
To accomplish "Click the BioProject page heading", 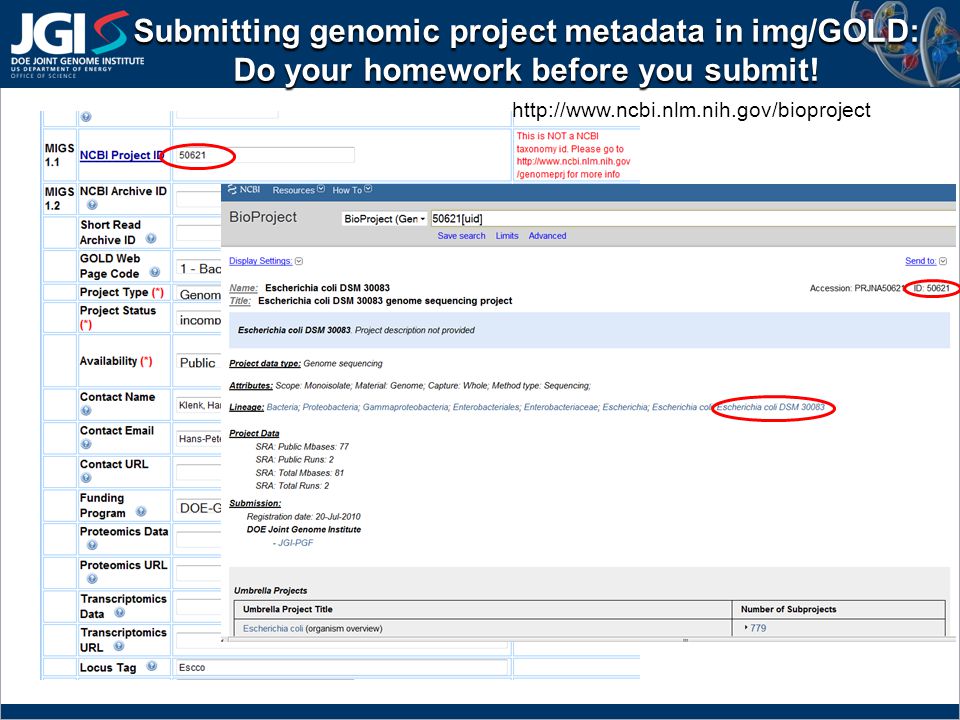I will pyautogui.click(x=263, y=217).
